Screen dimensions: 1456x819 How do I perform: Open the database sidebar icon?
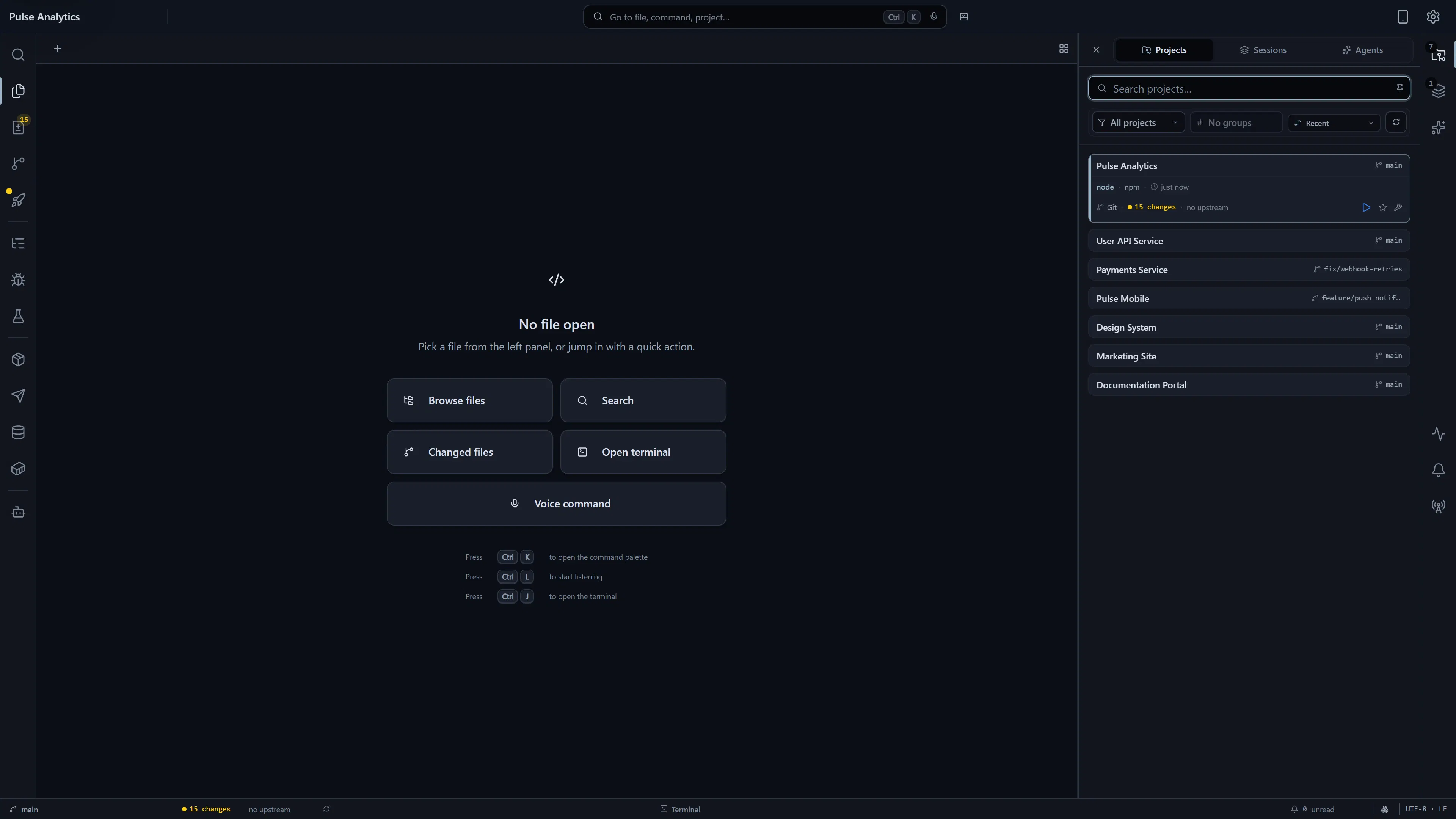[x=18, y=432]
